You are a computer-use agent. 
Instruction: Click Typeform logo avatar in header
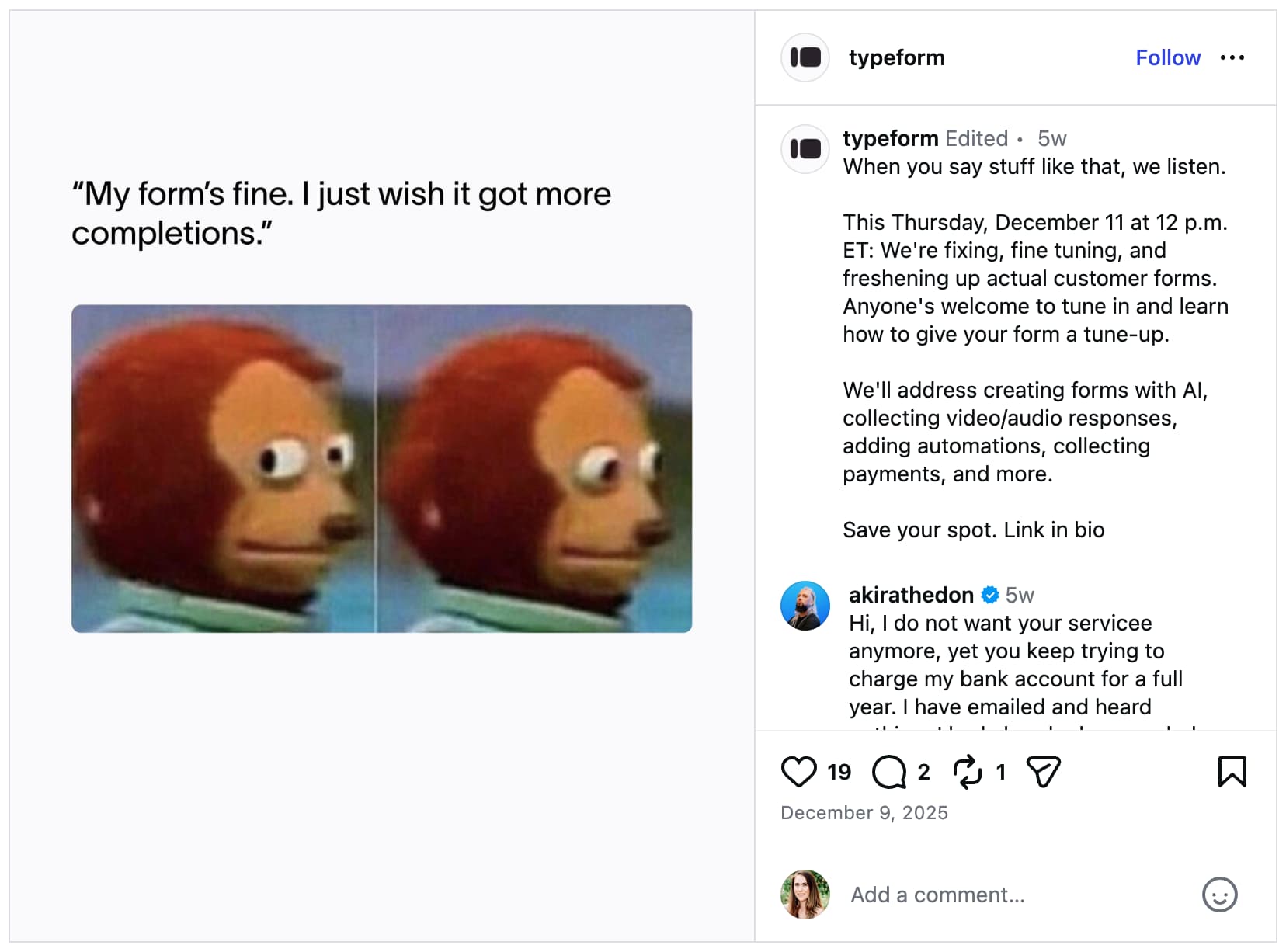click(x=805, y=57)
